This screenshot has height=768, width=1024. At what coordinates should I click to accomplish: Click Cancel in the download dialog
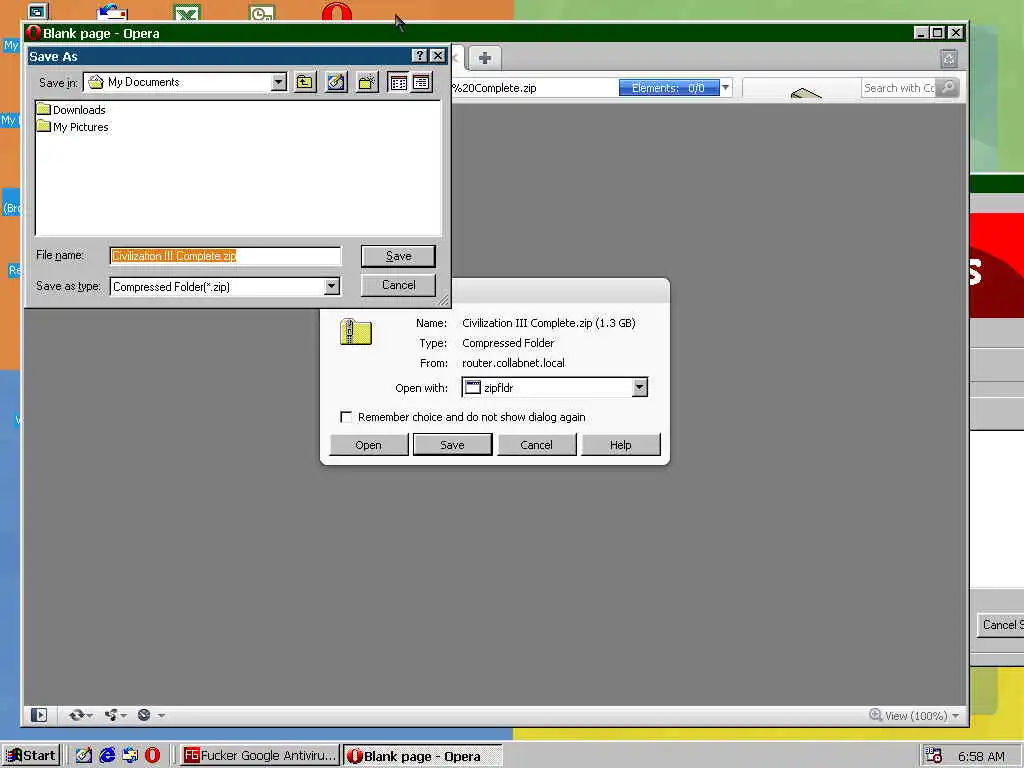click(x=536, y=445)
